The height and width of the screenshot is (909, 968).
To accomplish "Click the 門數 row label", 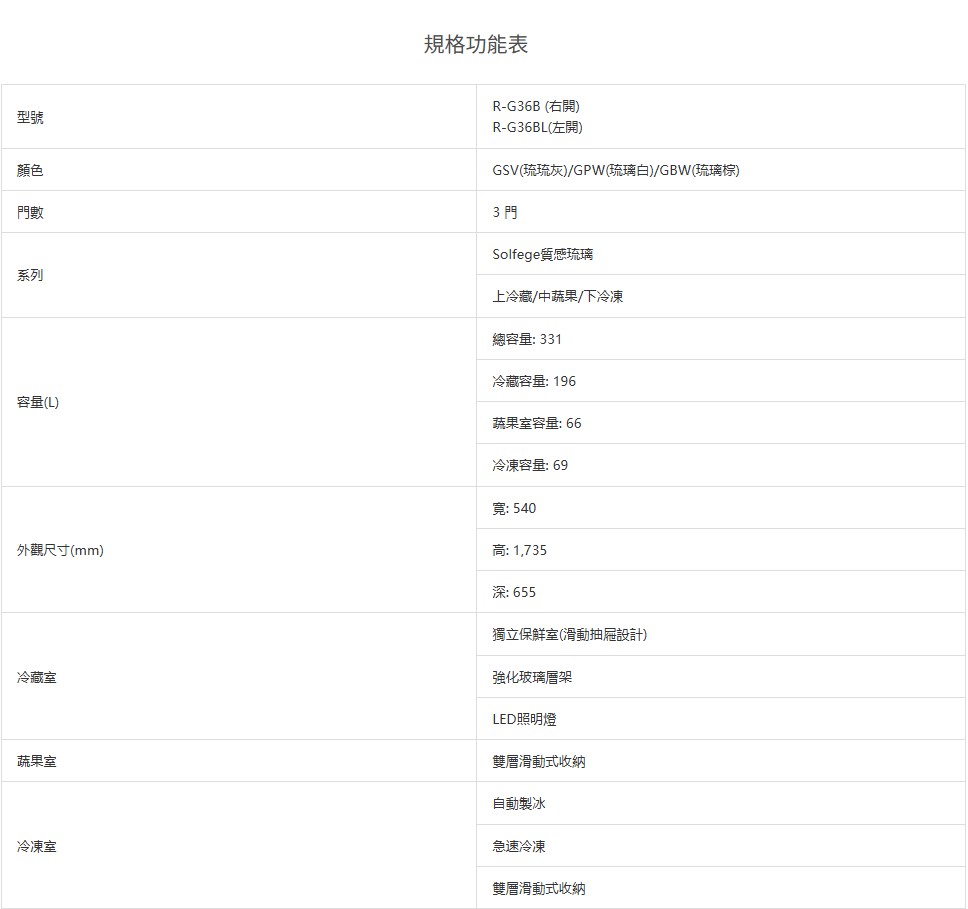I will pos(30,212).
